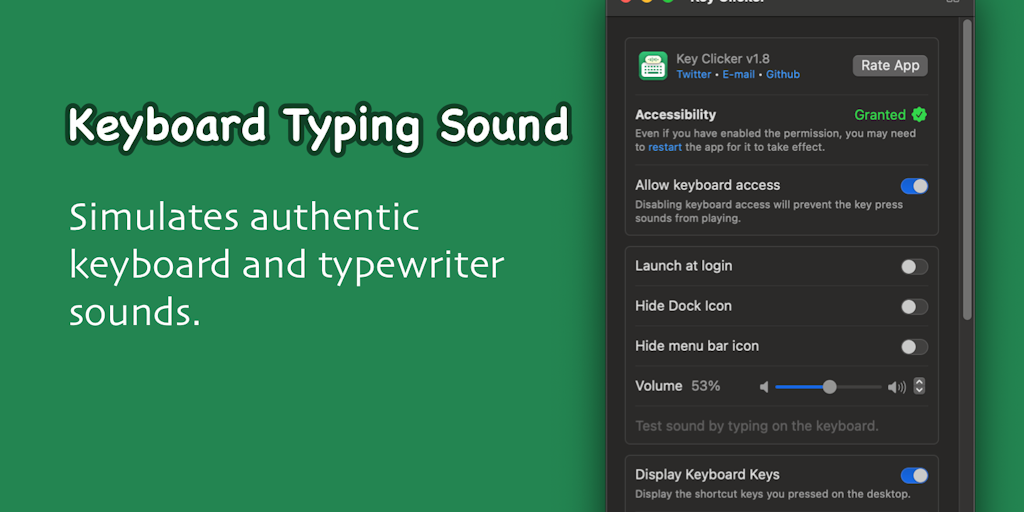This screenshot has width=1024, height=512.
Task: Turn on the Hide Dock Icon toggle
Action: click(914, 306)
